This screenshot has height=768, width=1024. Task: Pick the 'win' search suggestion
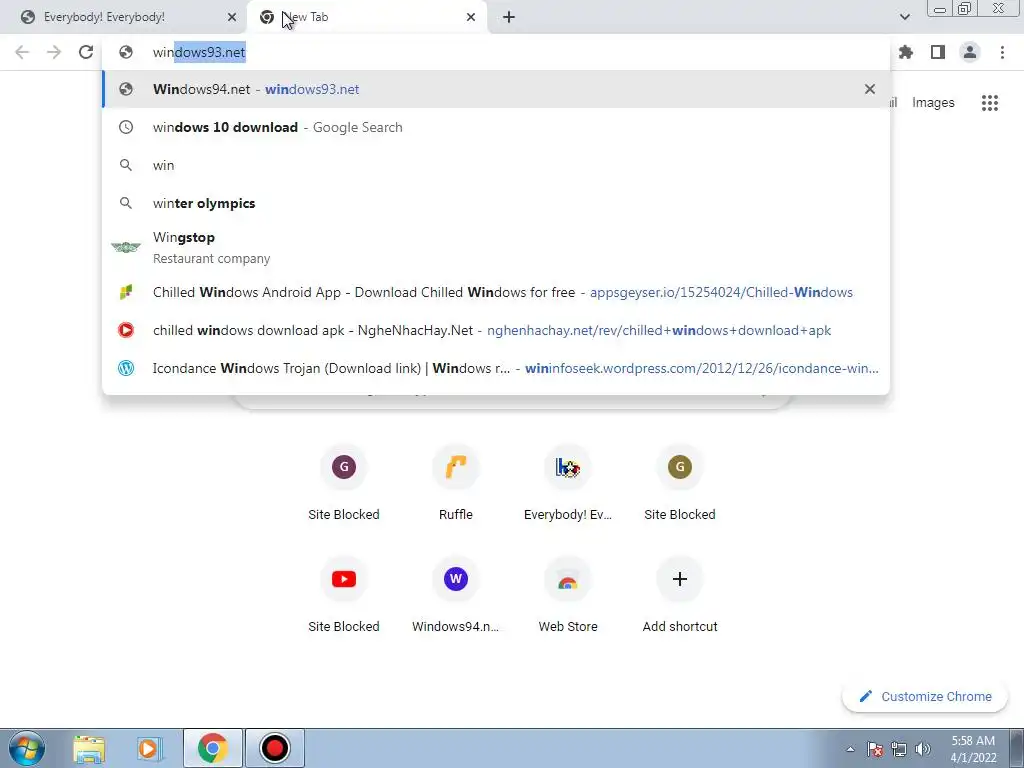coord(496,165)
